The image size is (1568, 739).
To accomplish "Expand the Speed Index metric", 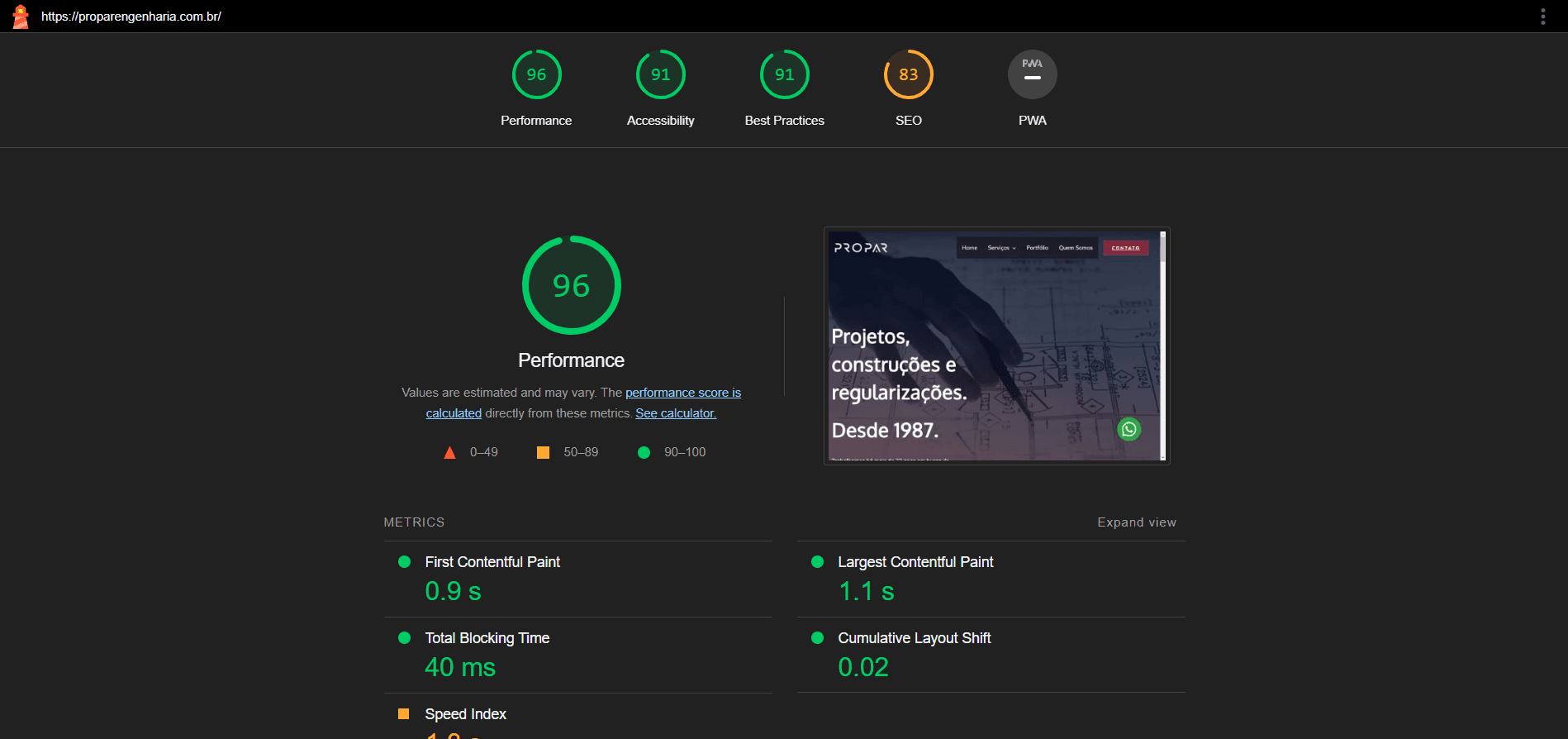I will pyautogui.click(x=465, y=714).
